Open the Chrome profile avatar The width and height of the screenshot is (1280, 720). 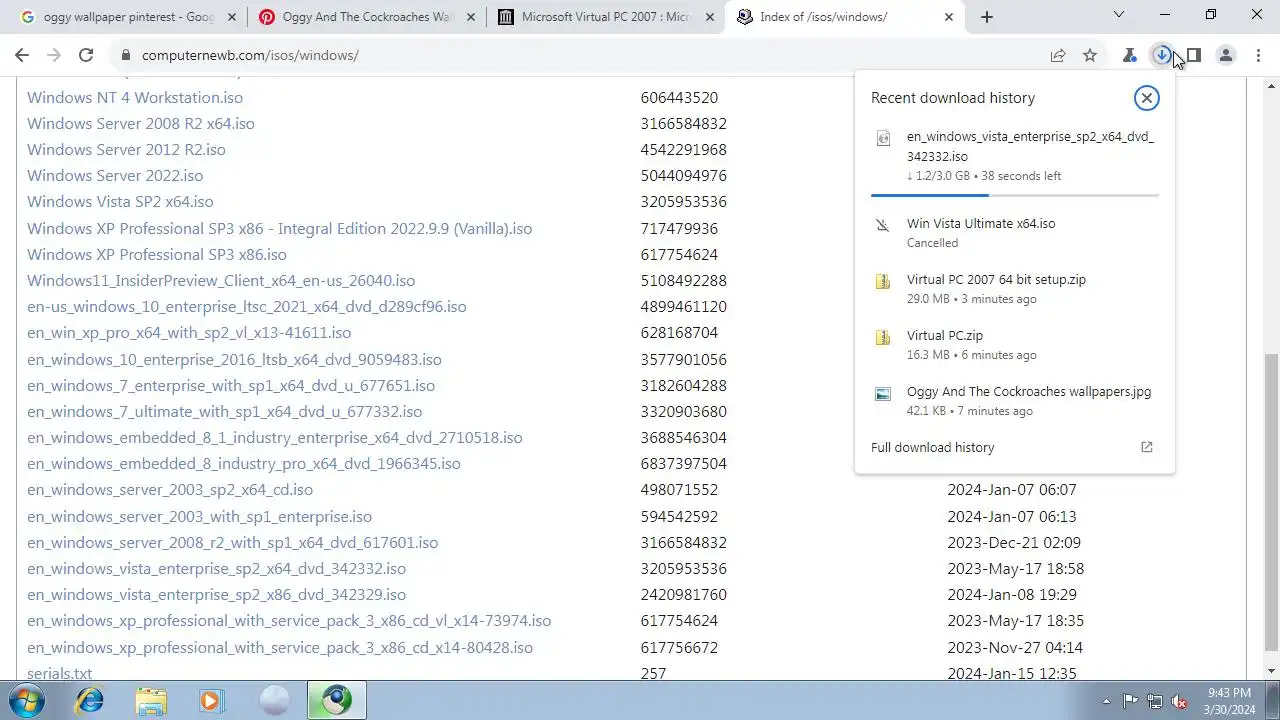tap(1226, 56)
